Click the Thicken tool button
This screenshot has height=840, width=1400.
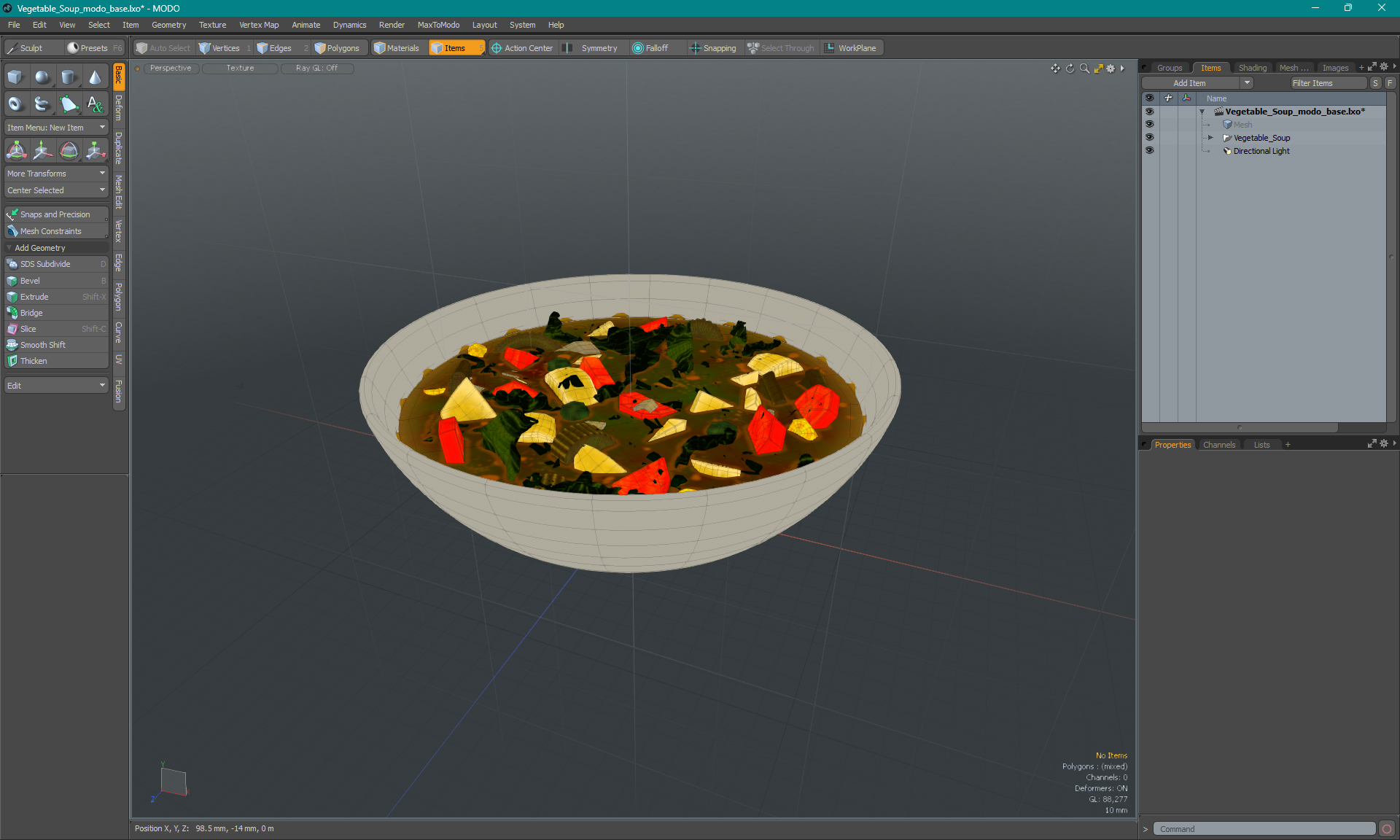(56, 361)
